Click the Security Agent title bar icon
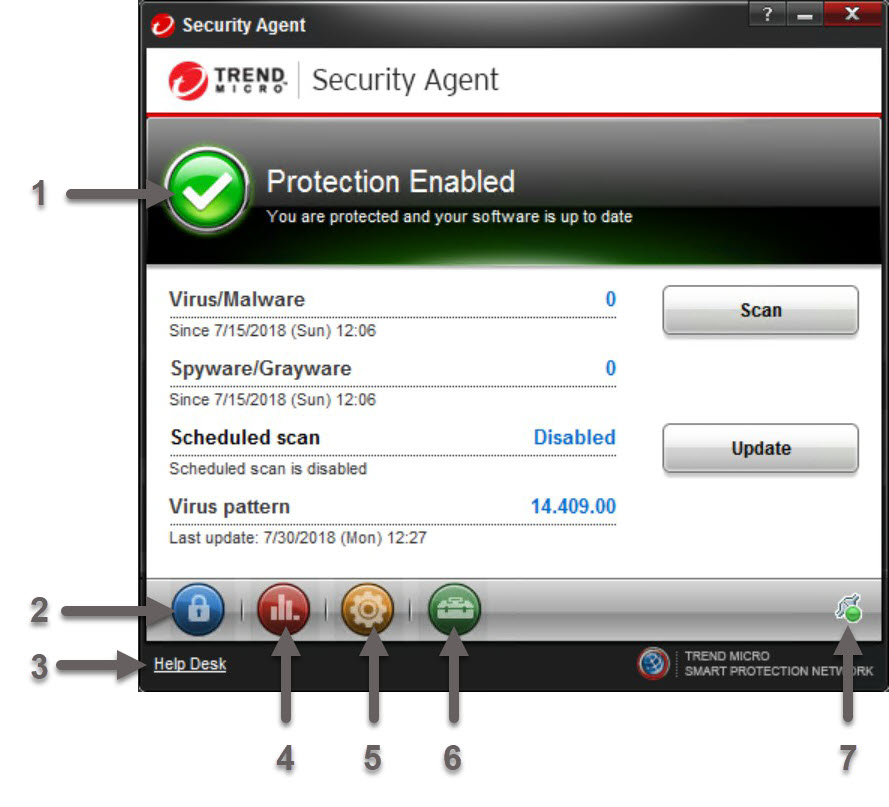 (x=163, y=25)
